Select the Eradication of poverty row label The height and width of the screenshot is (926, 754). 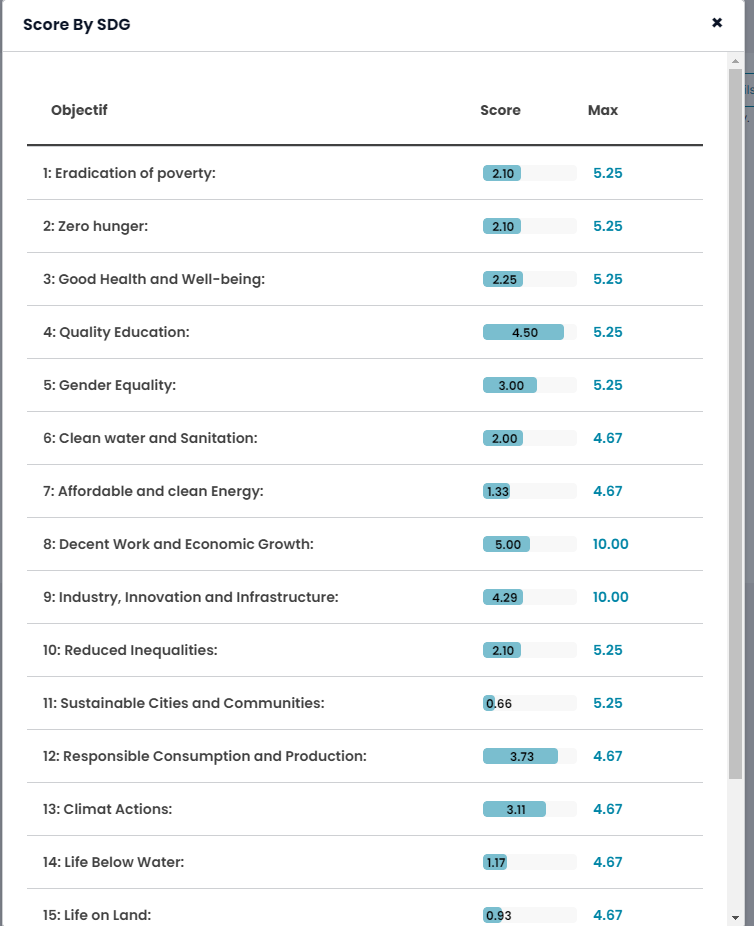[x=129, y=173]
